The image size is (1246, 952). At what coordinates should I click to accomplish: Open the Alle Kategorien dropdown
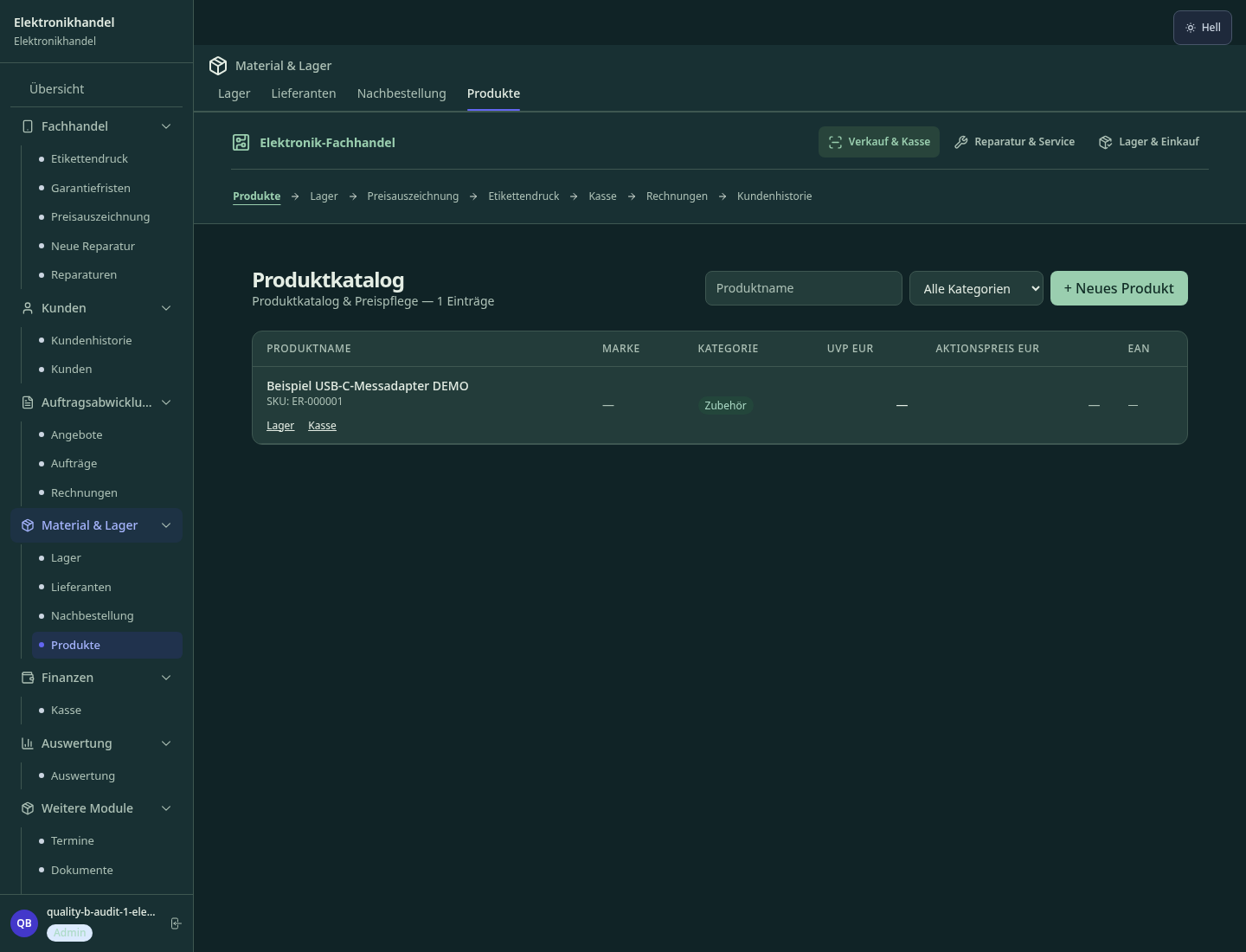click(976, 288)
